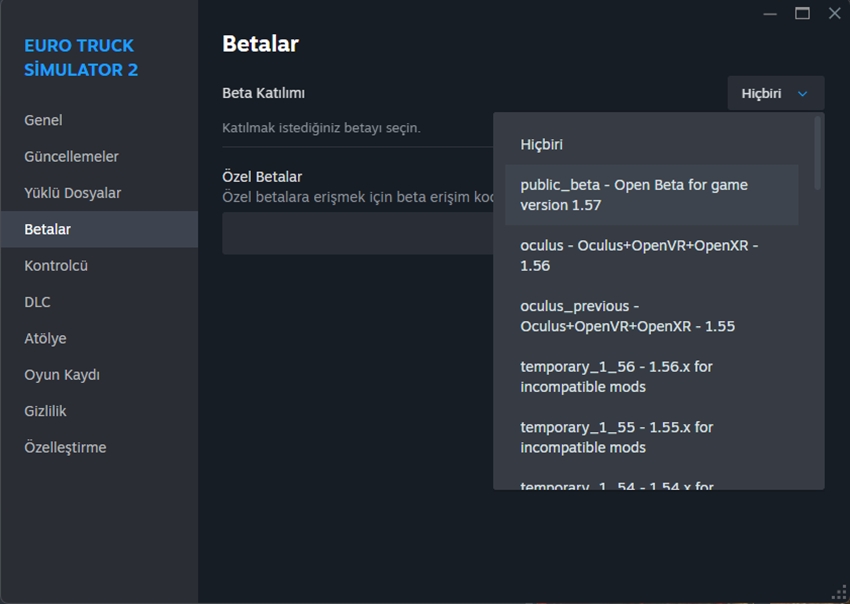Viewport: 850px width, 604px height.
Task: Open the Gizlilik settings
Action: (x=45, y=411)
